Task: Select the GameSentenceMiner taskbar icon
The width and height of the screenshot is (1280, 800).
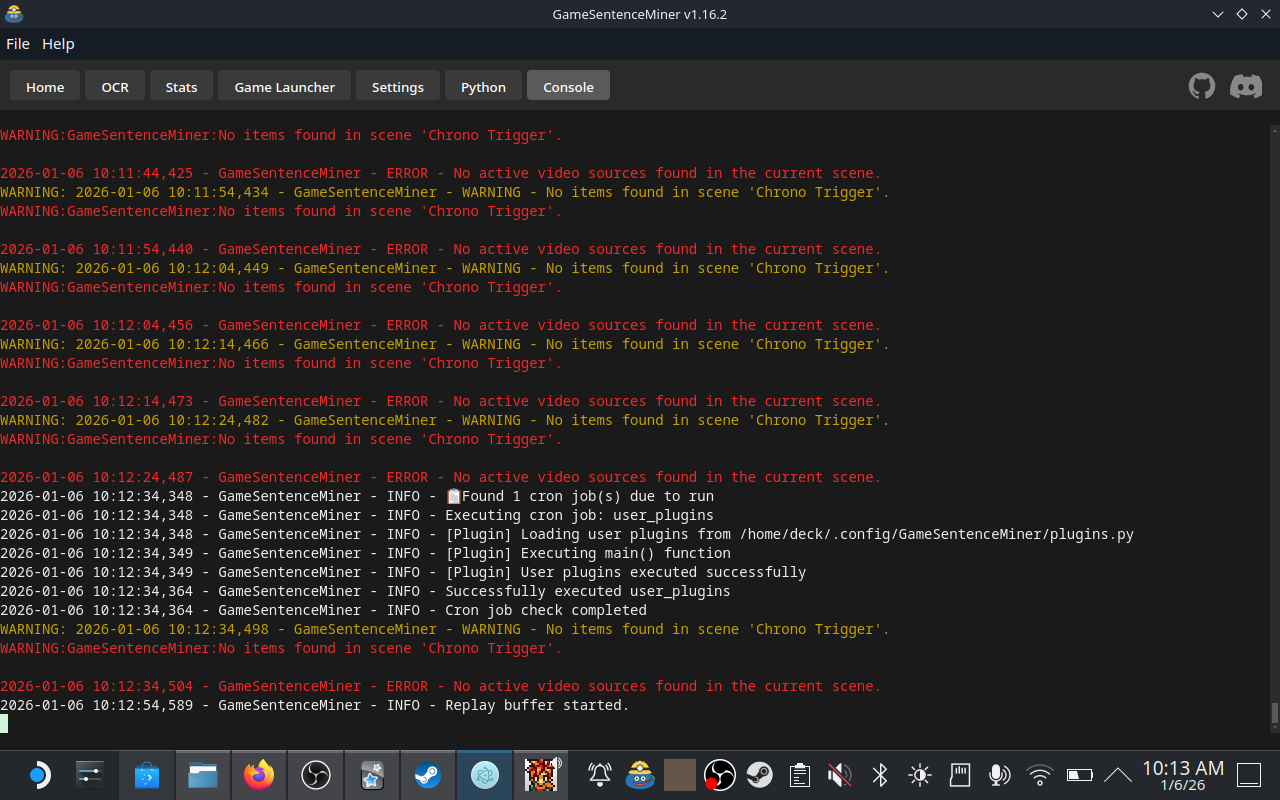Action: (x=484, y=775)
